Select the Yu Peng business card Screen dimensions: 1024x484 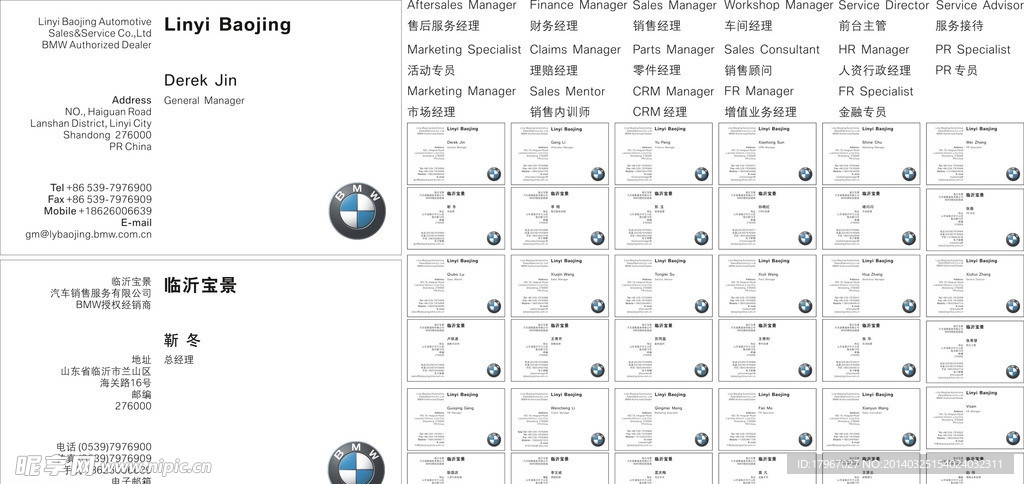click(x=664, y=154)
